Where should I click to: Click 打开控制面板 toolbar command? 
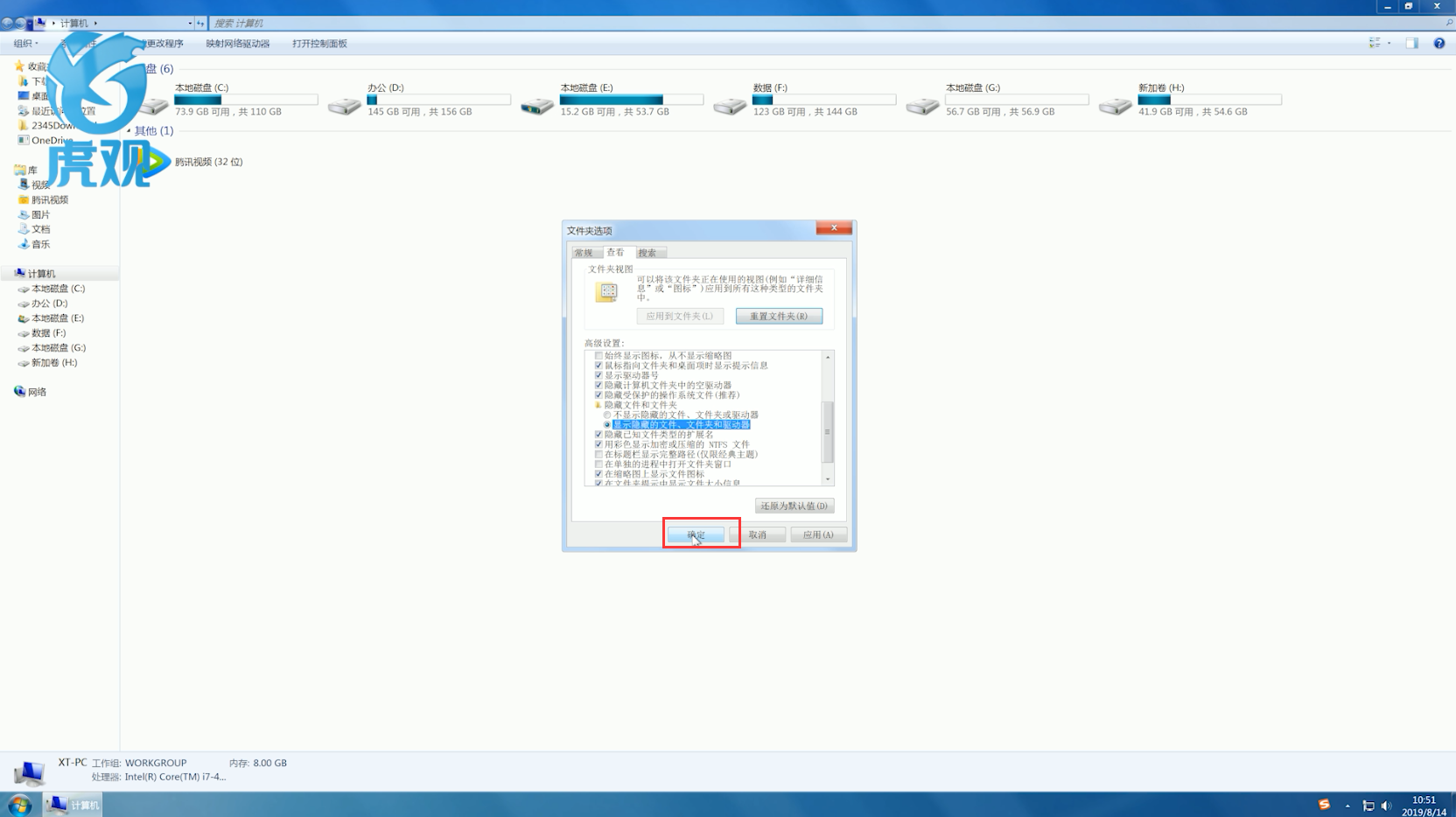pyautogui.click(x=319, y=43)
